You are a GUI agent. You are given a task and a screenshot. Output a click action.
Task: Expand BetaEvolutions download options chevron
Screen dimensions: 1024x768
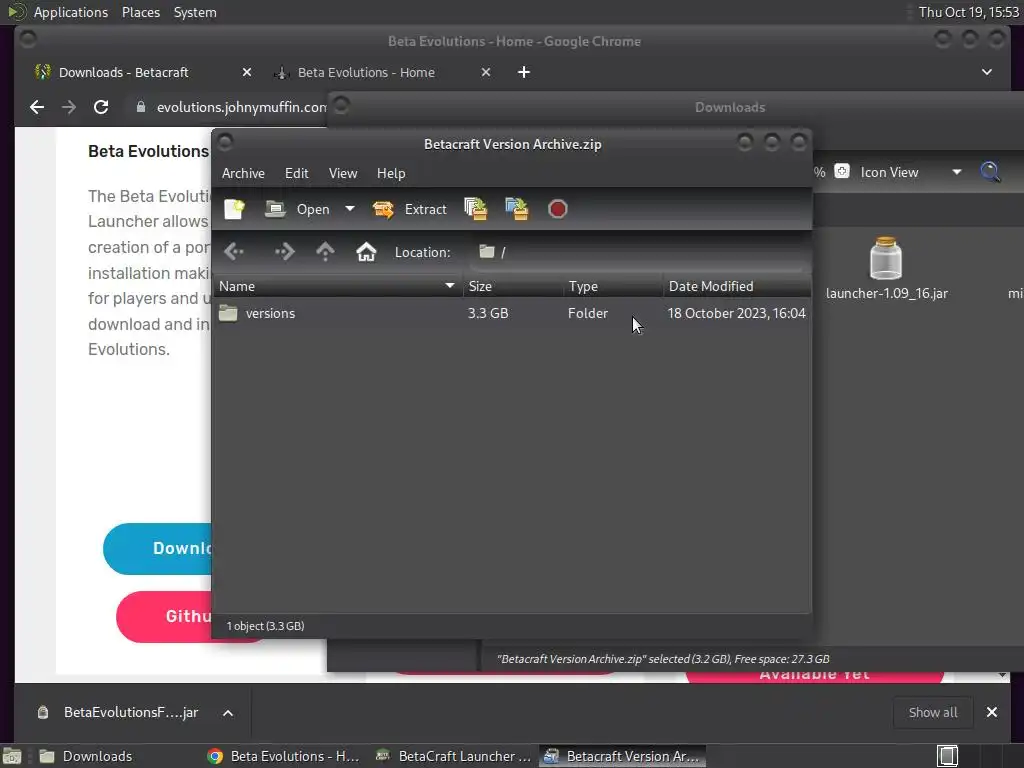[x=228, y=712]
